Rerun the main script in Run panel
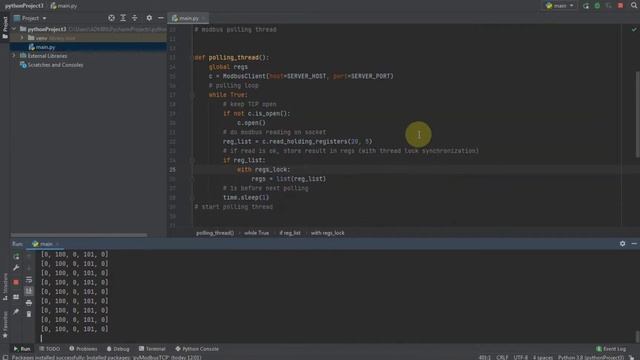 point(16,257)
